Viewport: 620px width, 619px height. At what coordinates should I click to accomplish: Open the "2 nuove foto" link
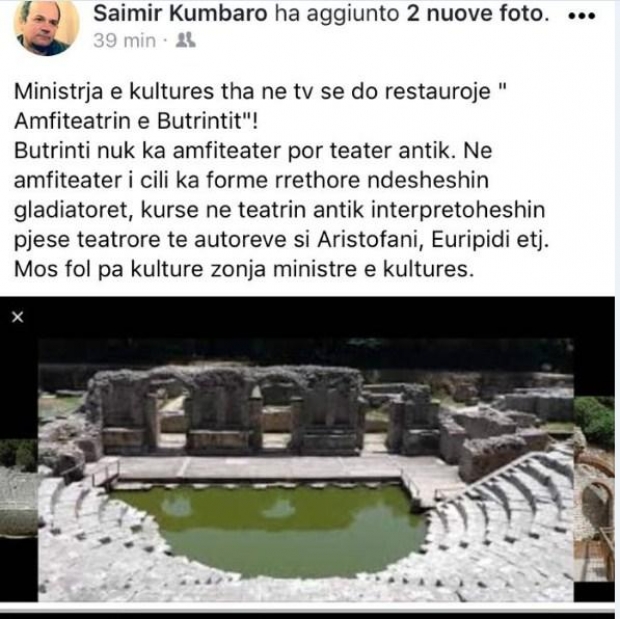click(x=478, y=14)
